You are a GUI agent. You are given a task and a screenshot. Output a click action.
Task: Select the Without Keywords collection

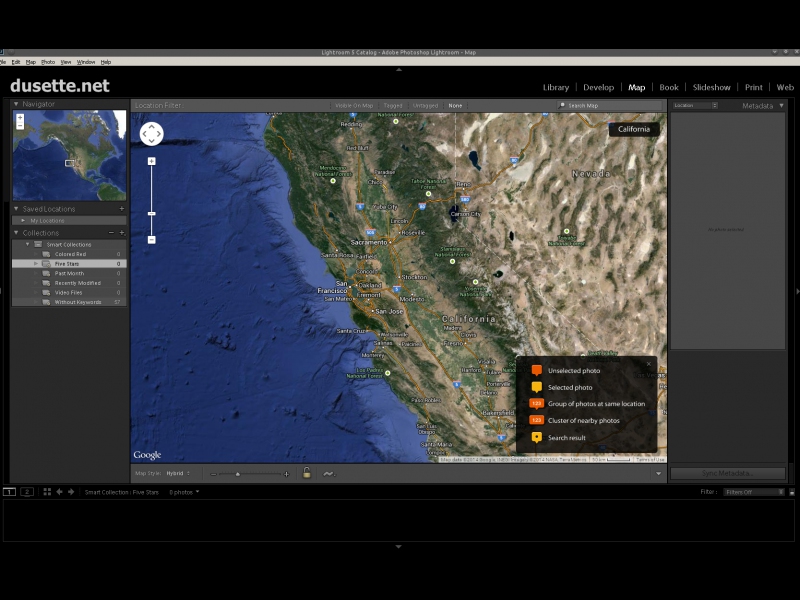(69, 303)
